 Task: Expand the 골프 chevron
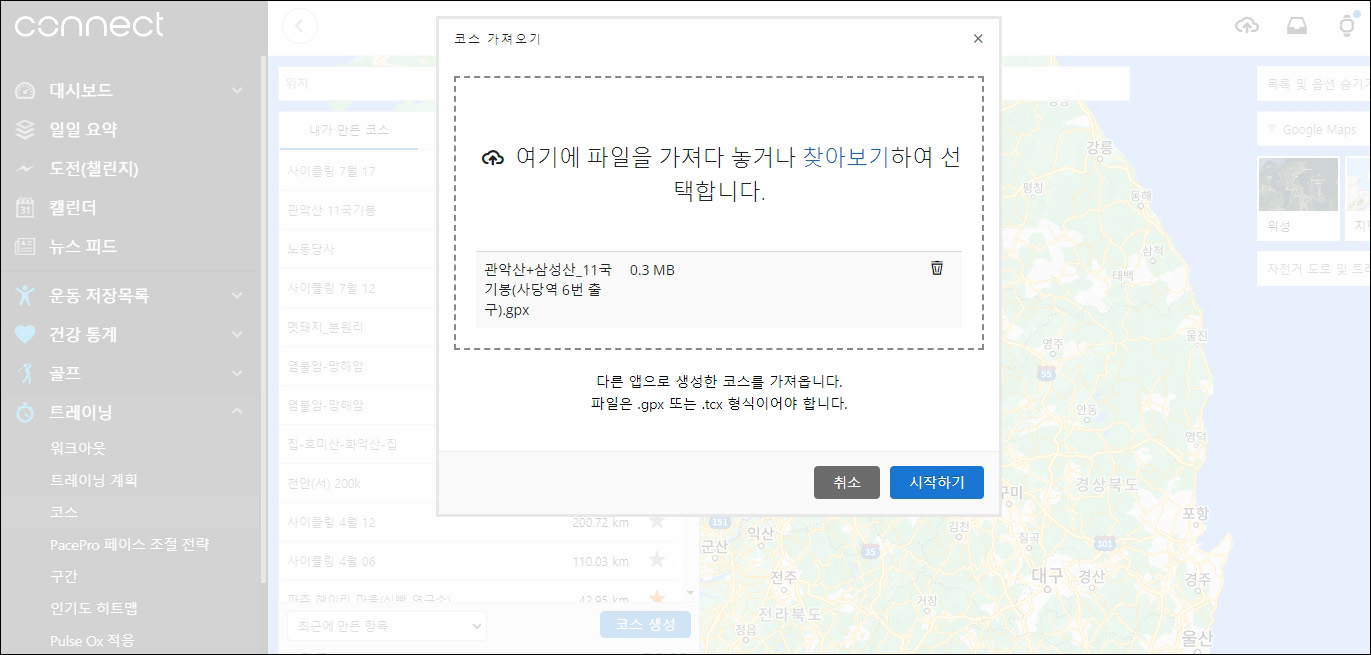[237, 373]
